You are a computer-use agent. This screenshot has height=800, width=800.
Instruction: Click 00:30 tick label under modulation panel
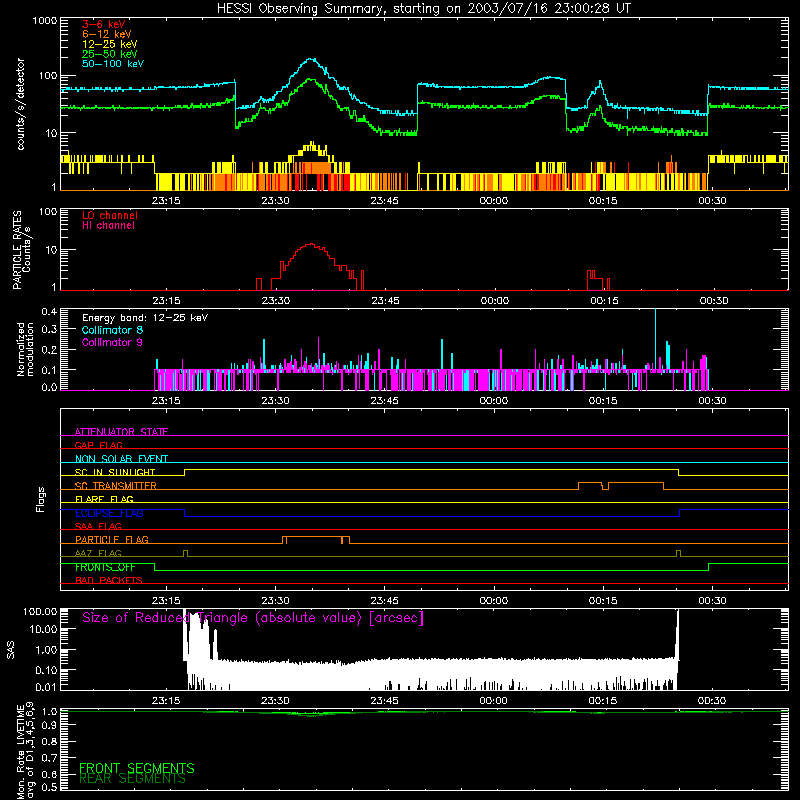click(712, 401)
